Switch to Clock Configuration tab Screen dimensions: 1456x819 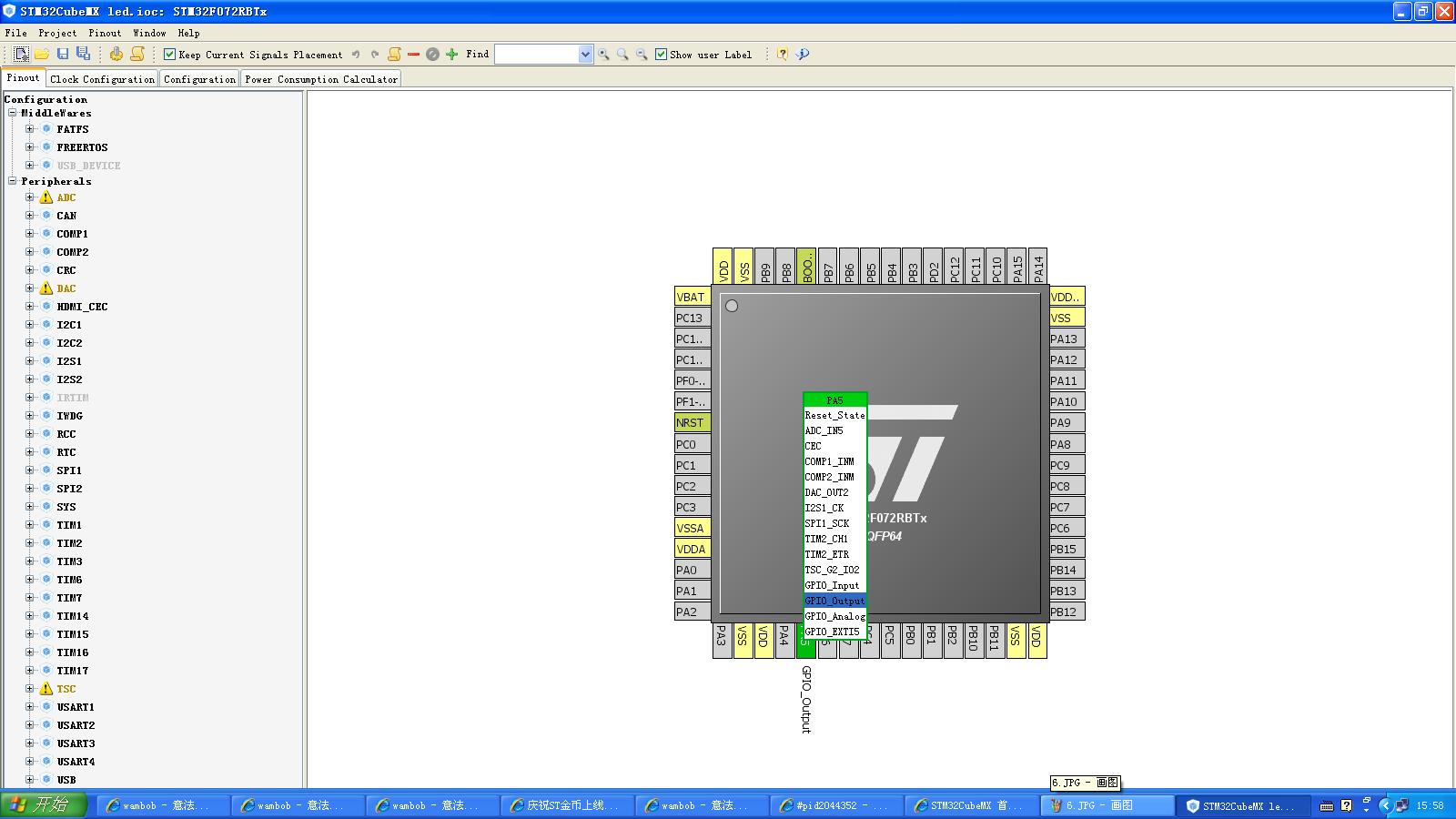(x=103, y=79)
